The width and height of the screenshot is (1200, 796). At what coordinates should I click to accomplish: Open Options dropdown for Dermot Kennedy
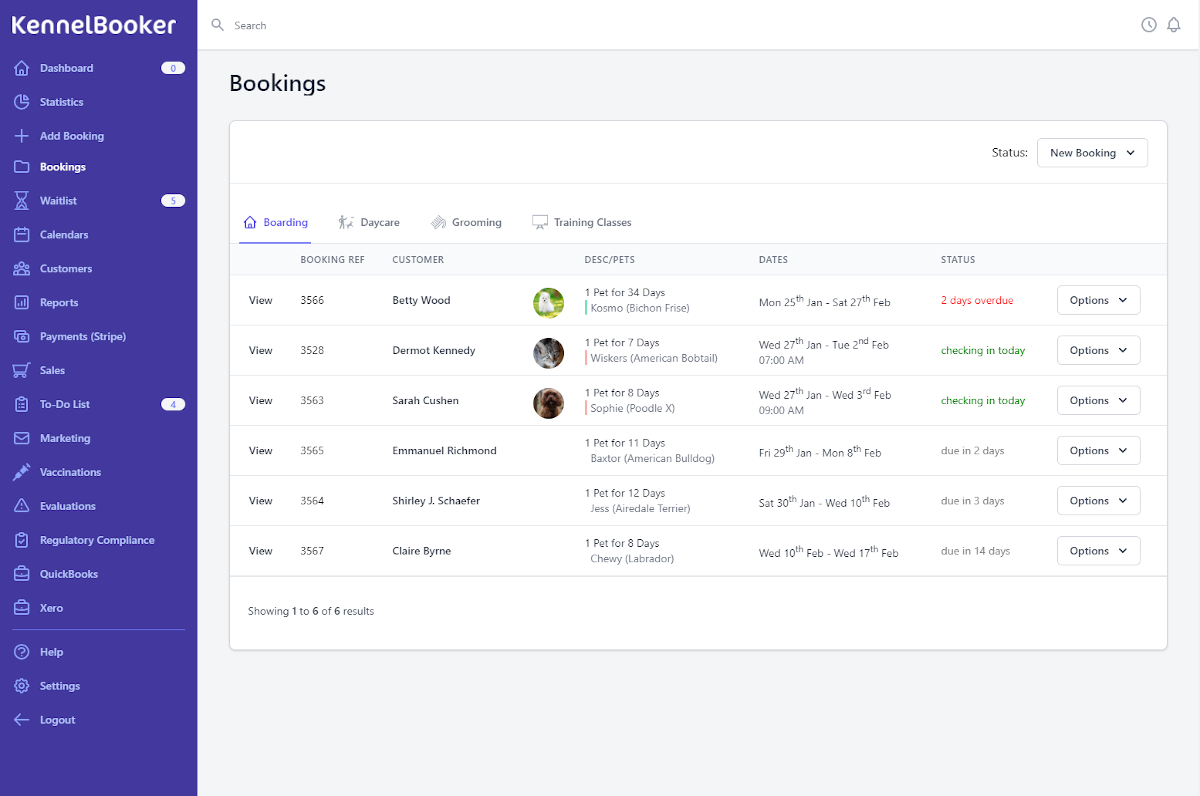[x=1098, y=350]
